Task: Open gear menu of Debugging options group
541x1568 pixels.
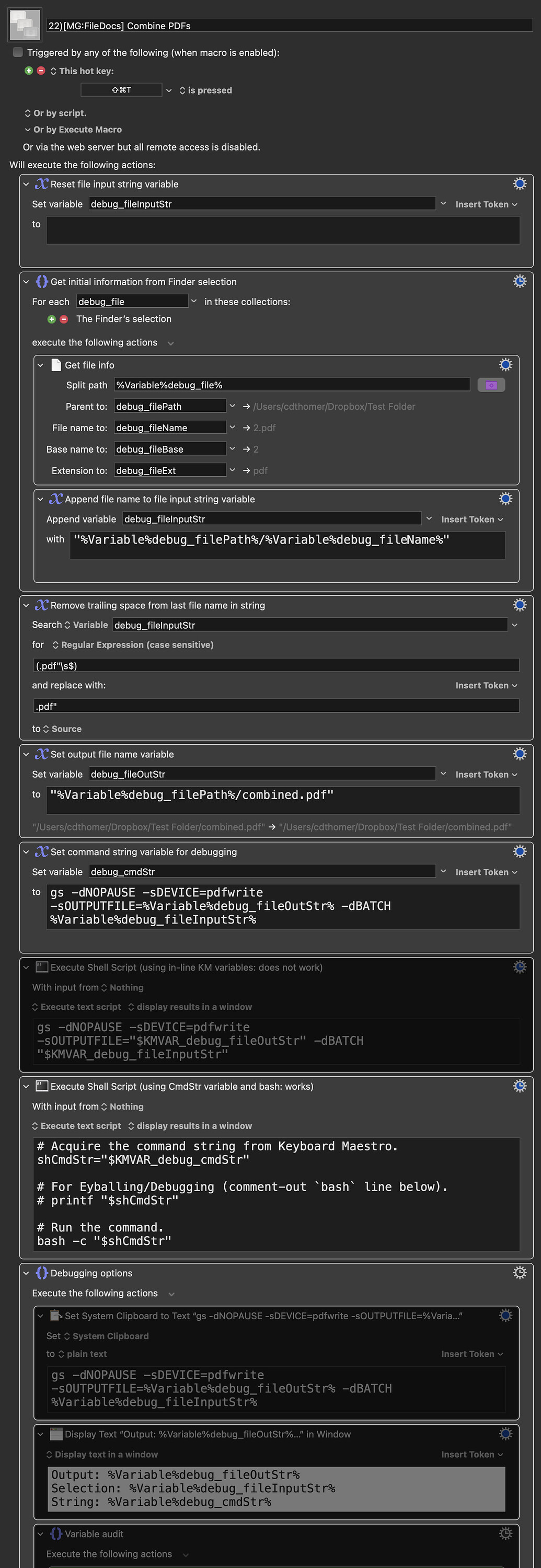Action: coord(520,1273)
